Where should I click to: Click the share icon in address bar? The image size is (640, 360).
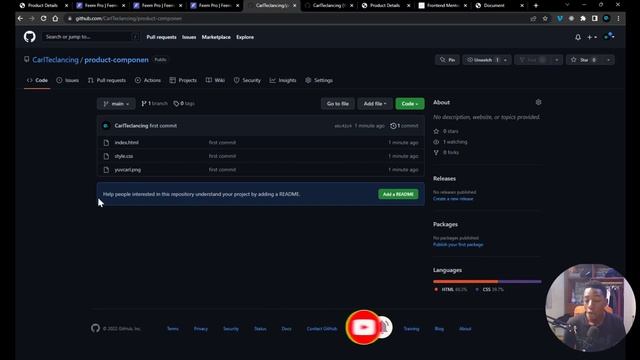pyautogui.click(x=533, y=18)
